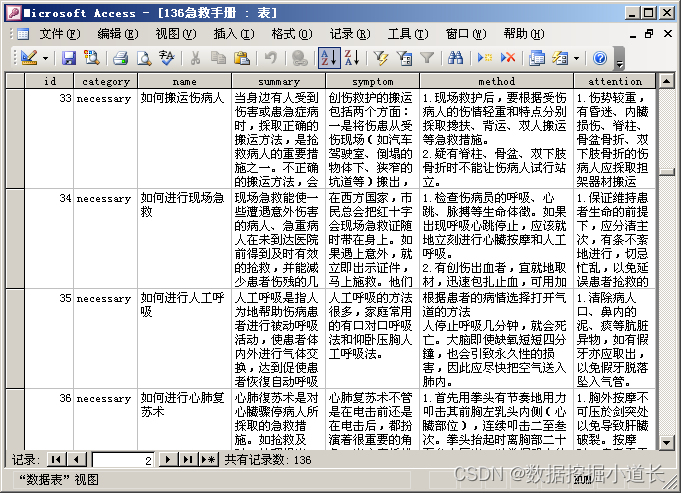Click the Undo icon
This screenshot has height=493, width=681.
tap(271, 58)
